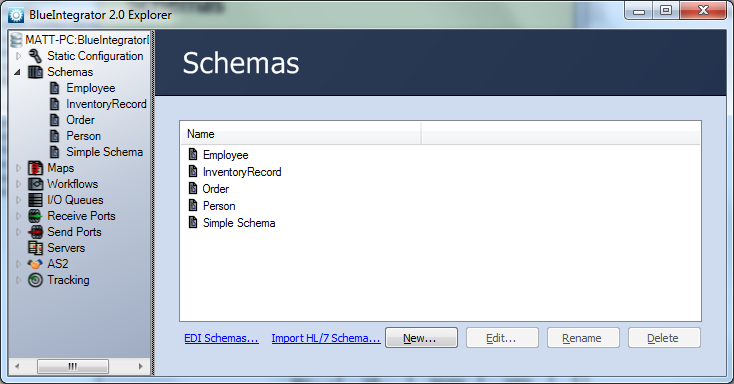Click the AS2 handshake icon
The width and height of the screenshot is (734, 384).
[x=35, y=264]
